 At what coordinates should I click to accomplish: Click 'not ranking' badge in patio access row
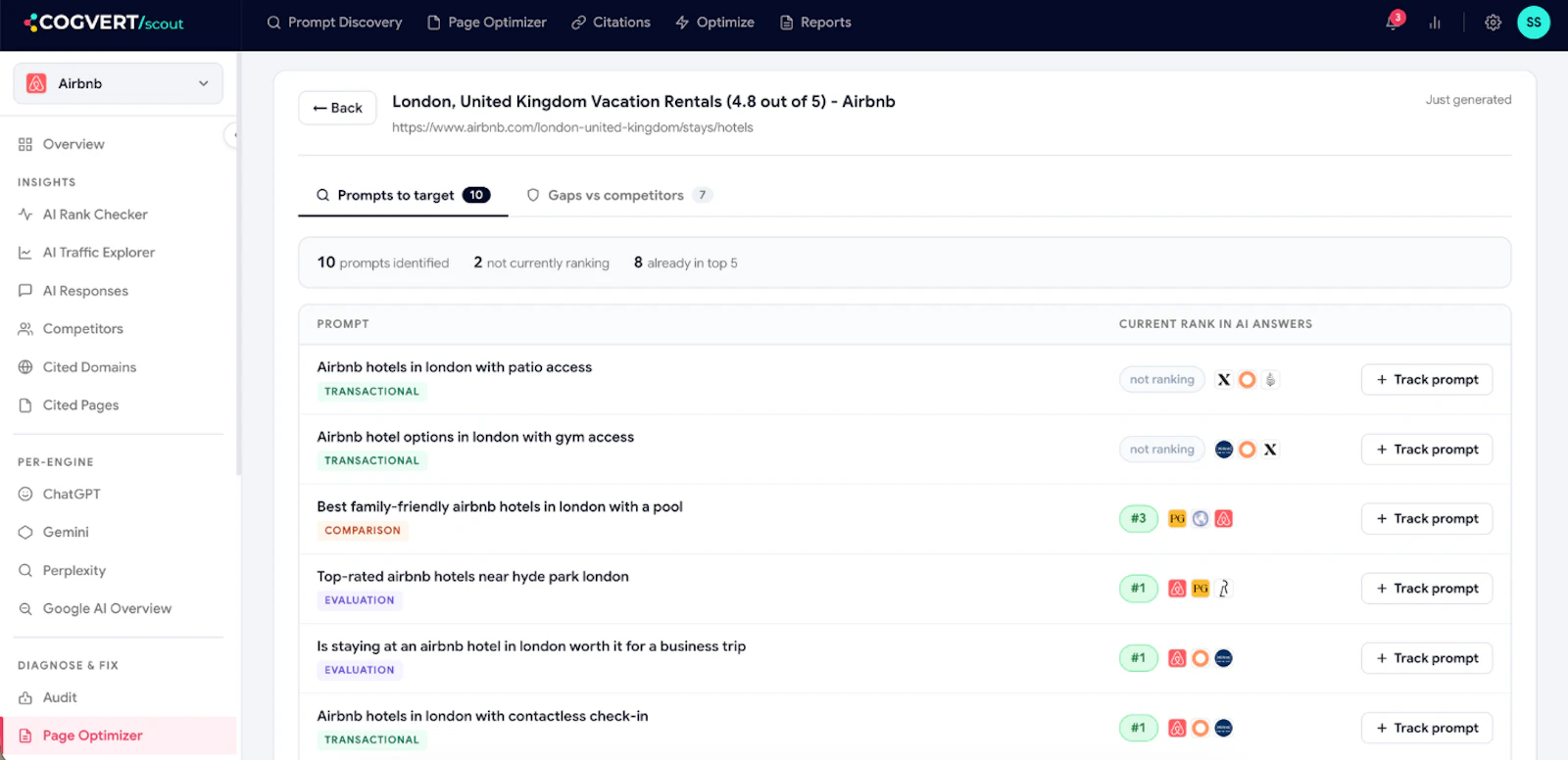point(1162,380)
